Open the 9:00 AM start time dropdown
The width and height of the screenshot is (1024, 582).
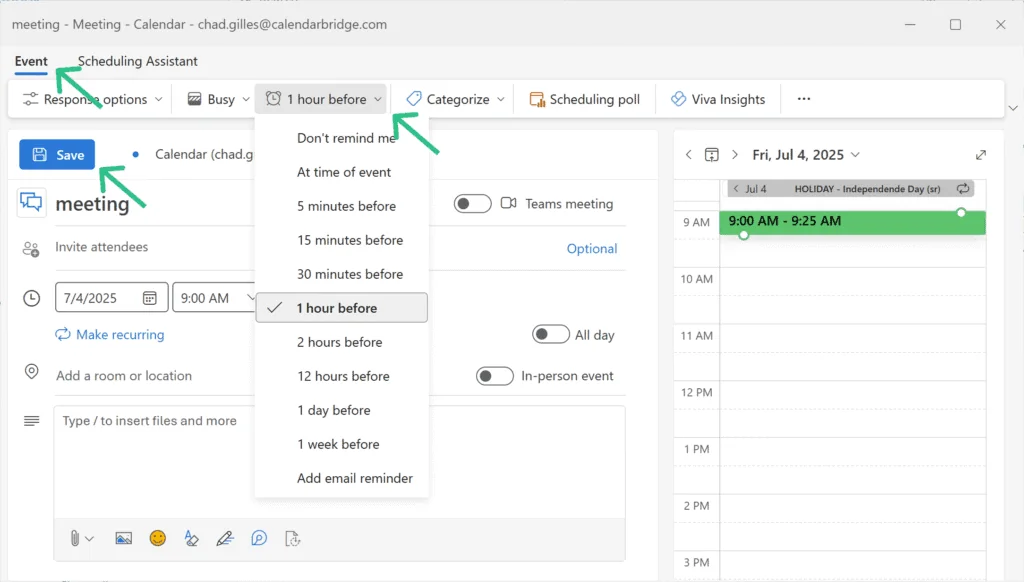click(213, 298)
